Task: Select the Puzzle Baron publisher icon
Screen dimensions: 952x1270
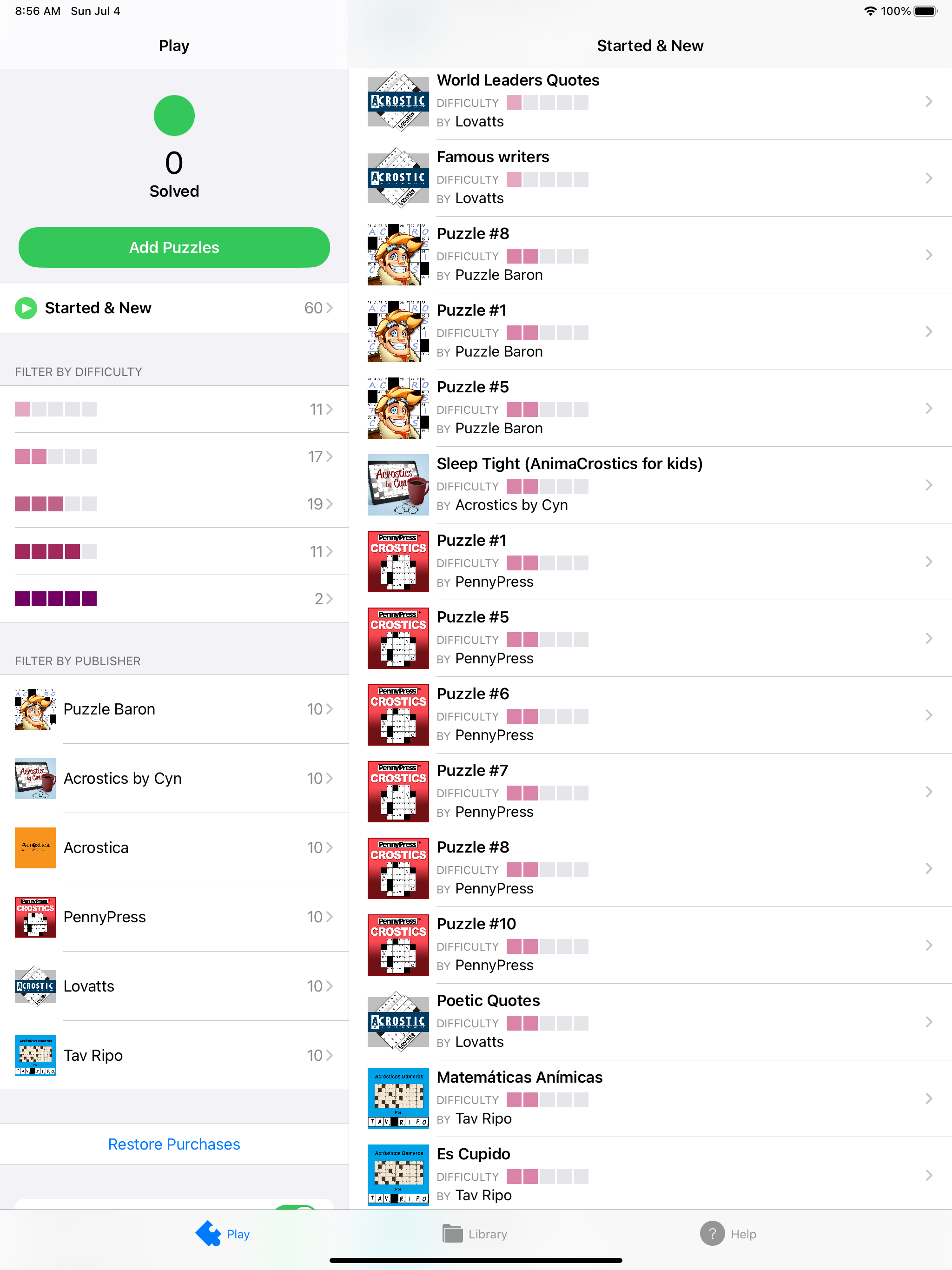Action: [35, 709]
